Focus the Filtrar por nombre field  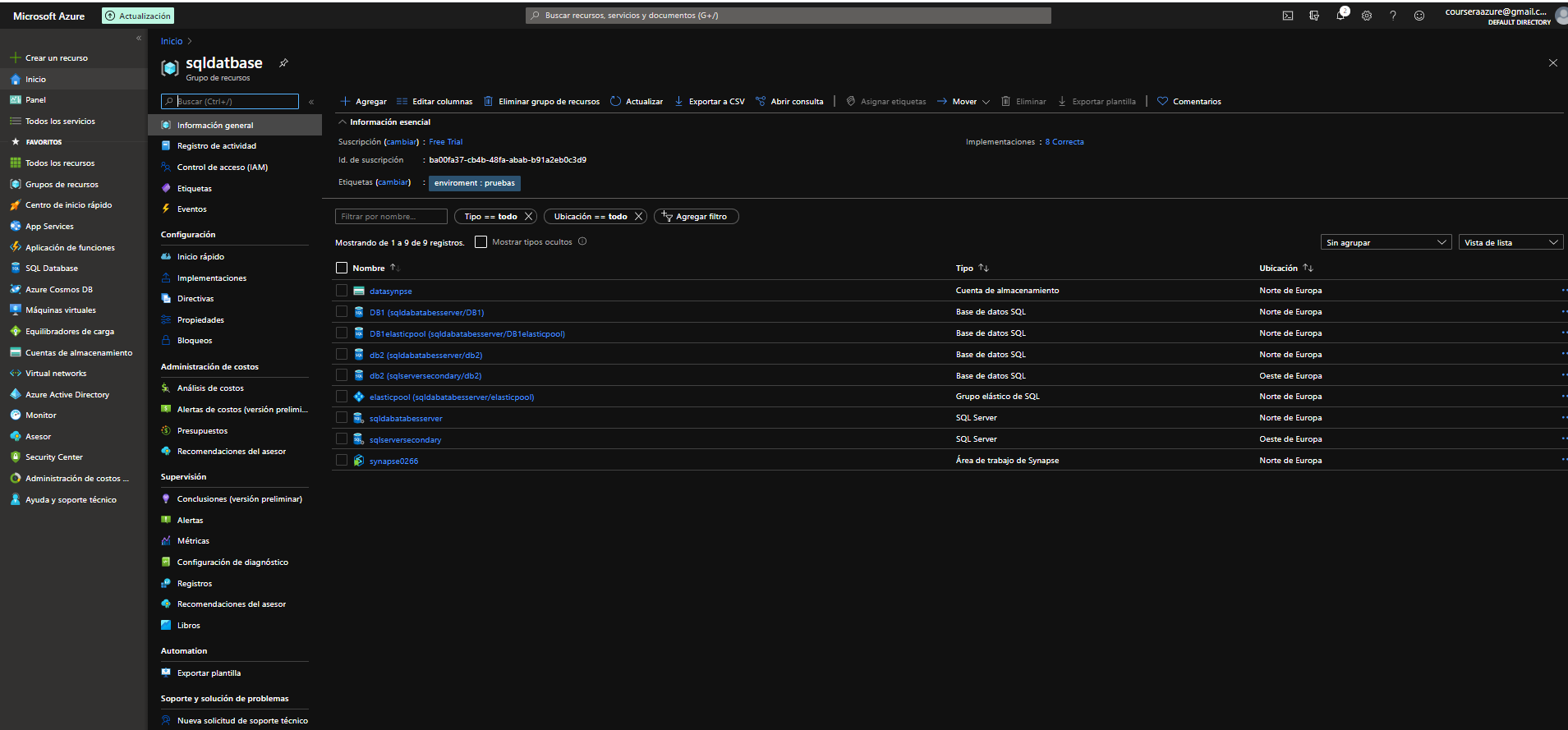pyautogui.click(x=391, y=217)
